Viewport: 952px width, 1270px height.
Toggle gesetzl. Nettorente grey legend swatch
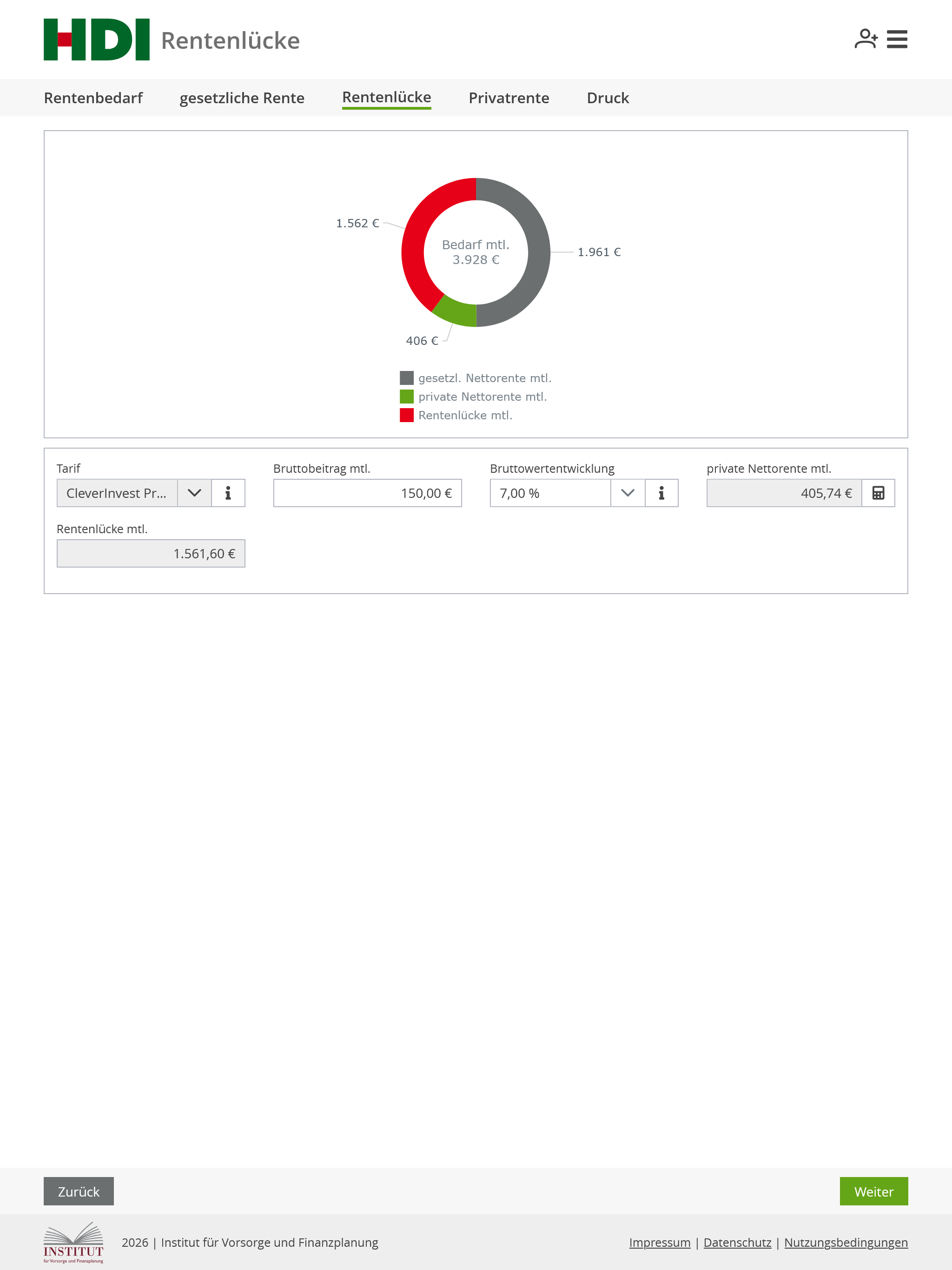click(x=407, y=378)
